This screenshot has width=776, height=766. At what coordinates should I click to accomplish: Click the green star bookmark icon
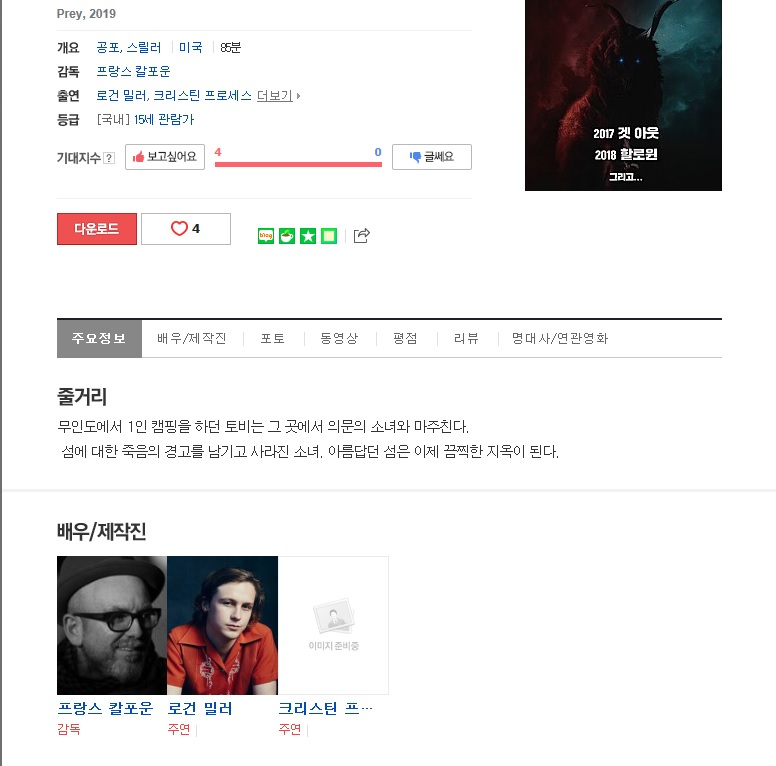click(x=308, y=236)
